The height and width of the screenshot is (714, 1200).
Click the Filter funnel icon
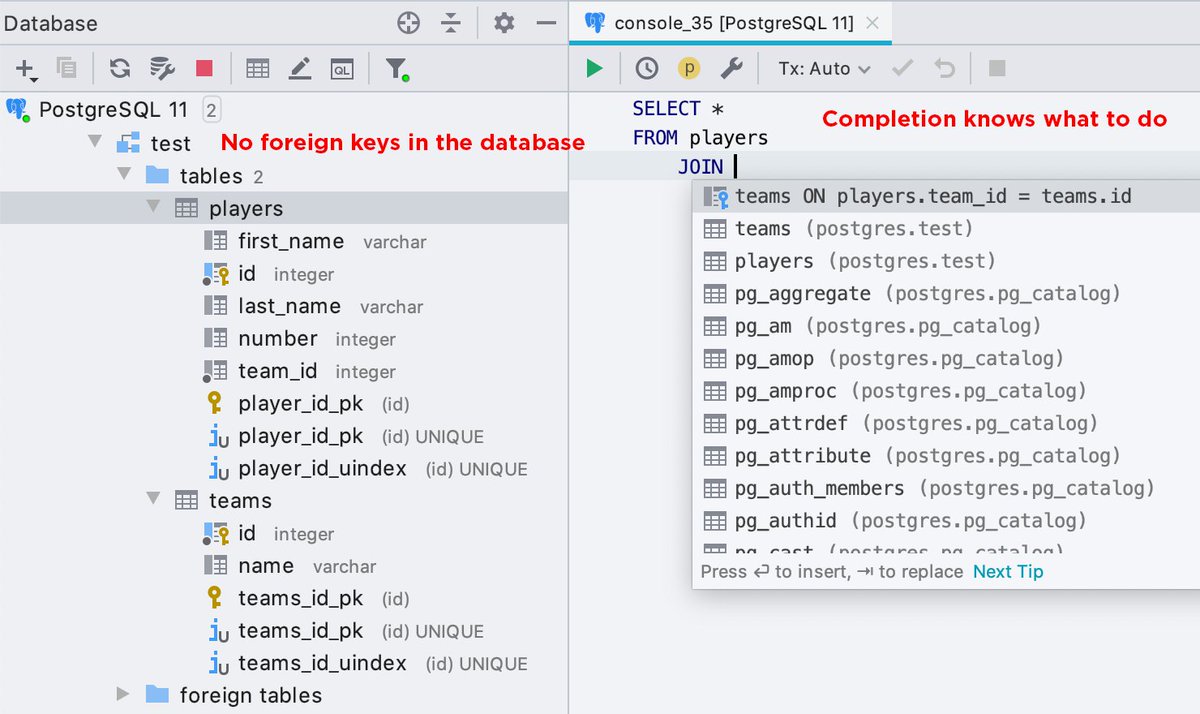coord(397,68)
